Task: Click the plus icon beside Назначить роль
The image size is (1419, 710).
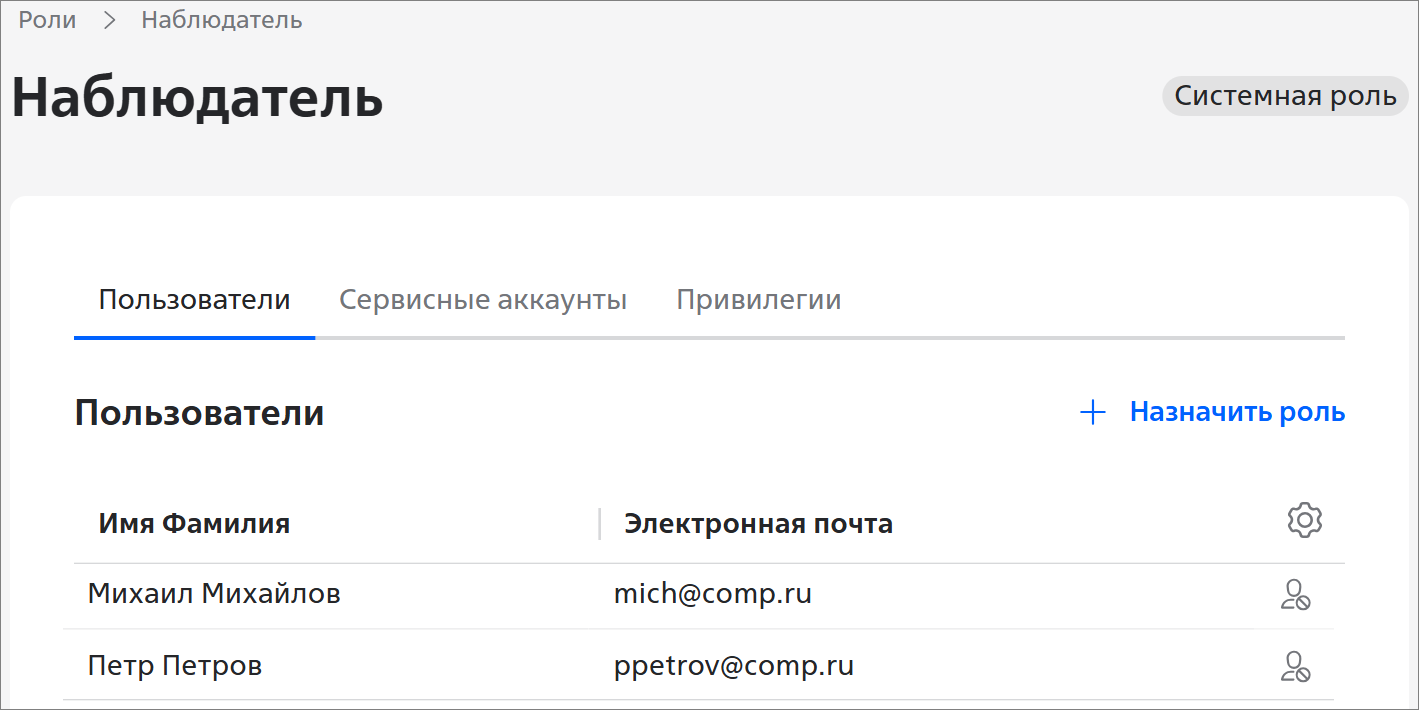Action: [1093, 412]
